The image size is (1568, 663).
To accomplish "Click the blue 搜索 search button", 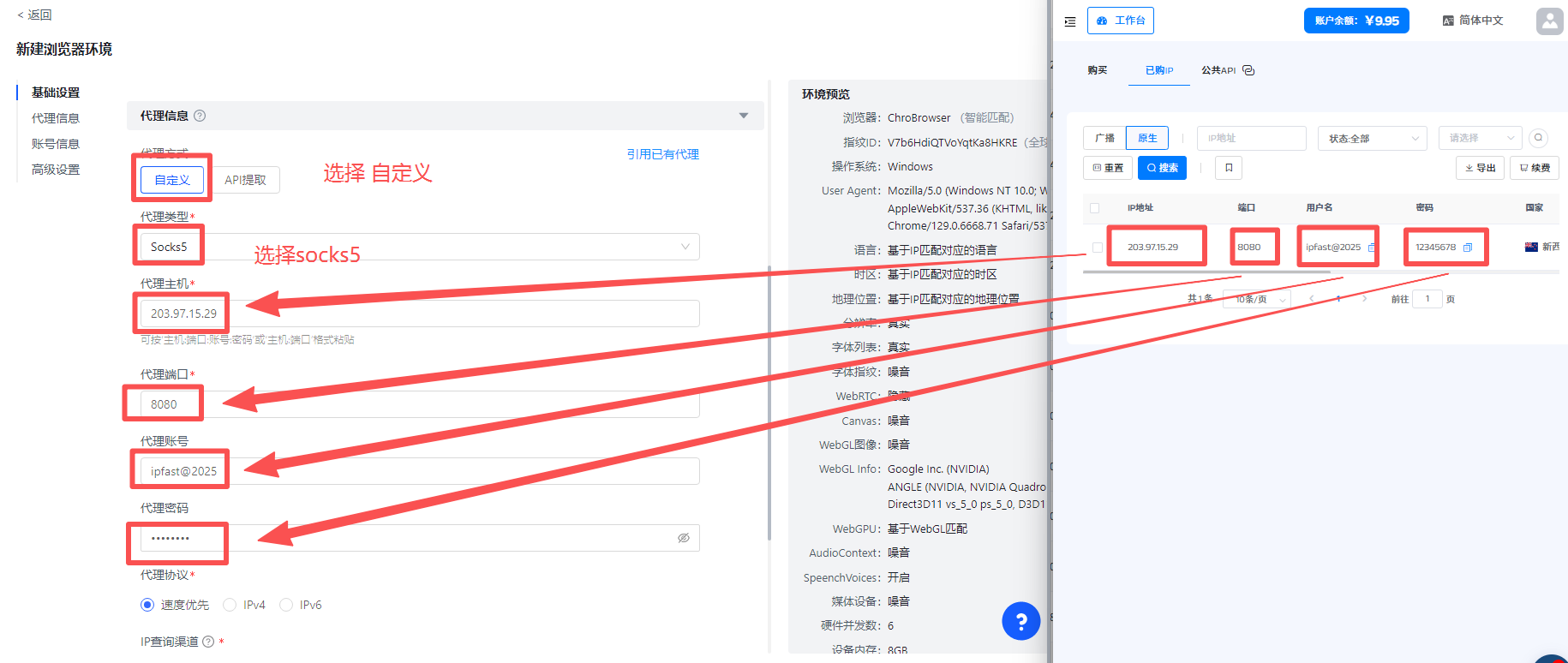I will (1162, 168).
